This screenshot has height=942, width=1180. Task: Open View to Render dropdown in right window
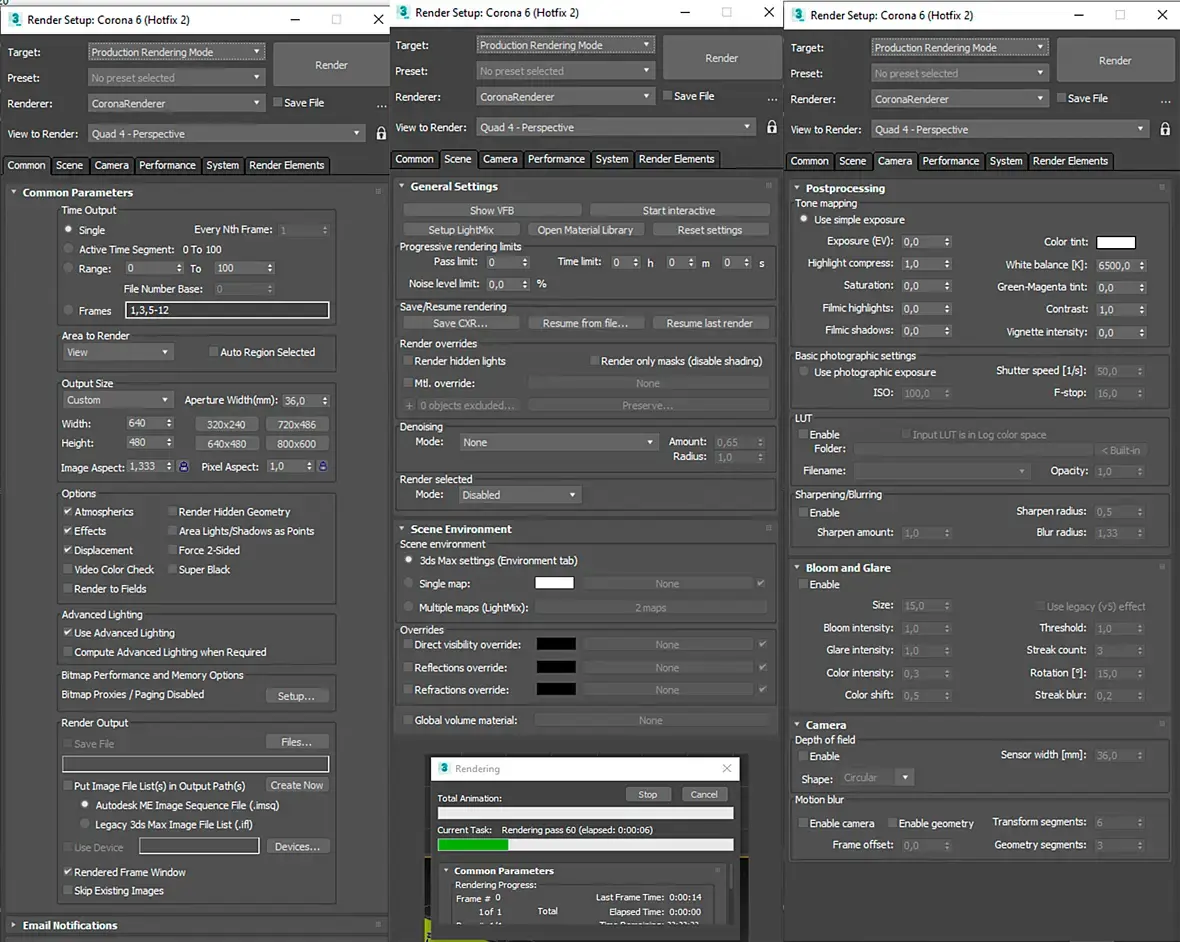[1011, 129]
